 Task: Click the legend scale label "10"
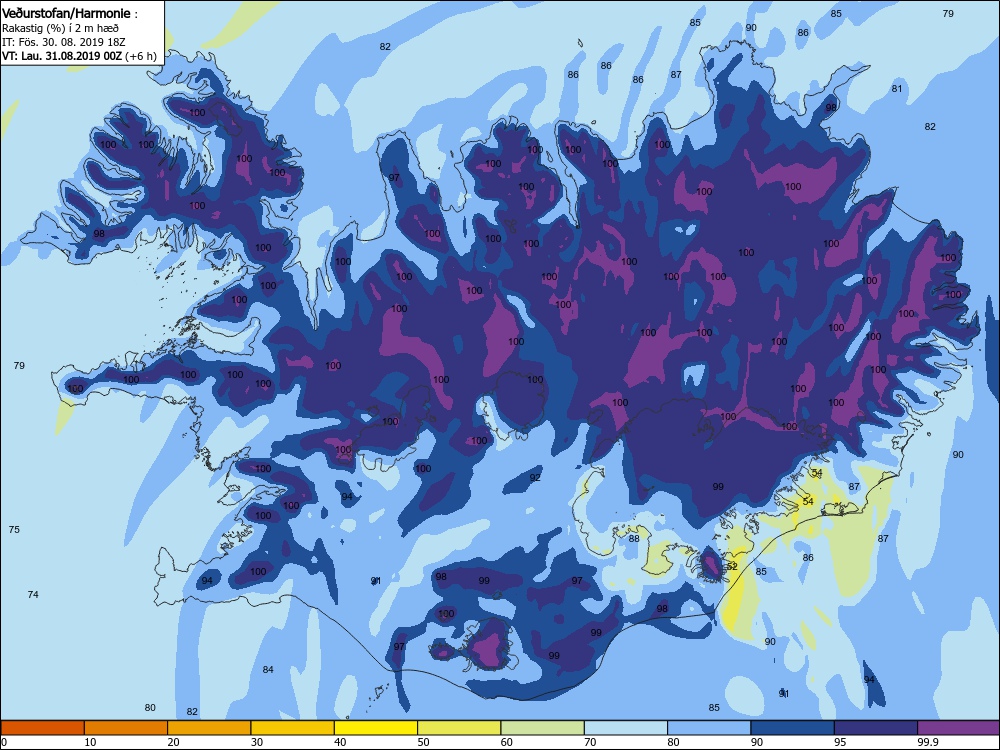pos(90,742)
